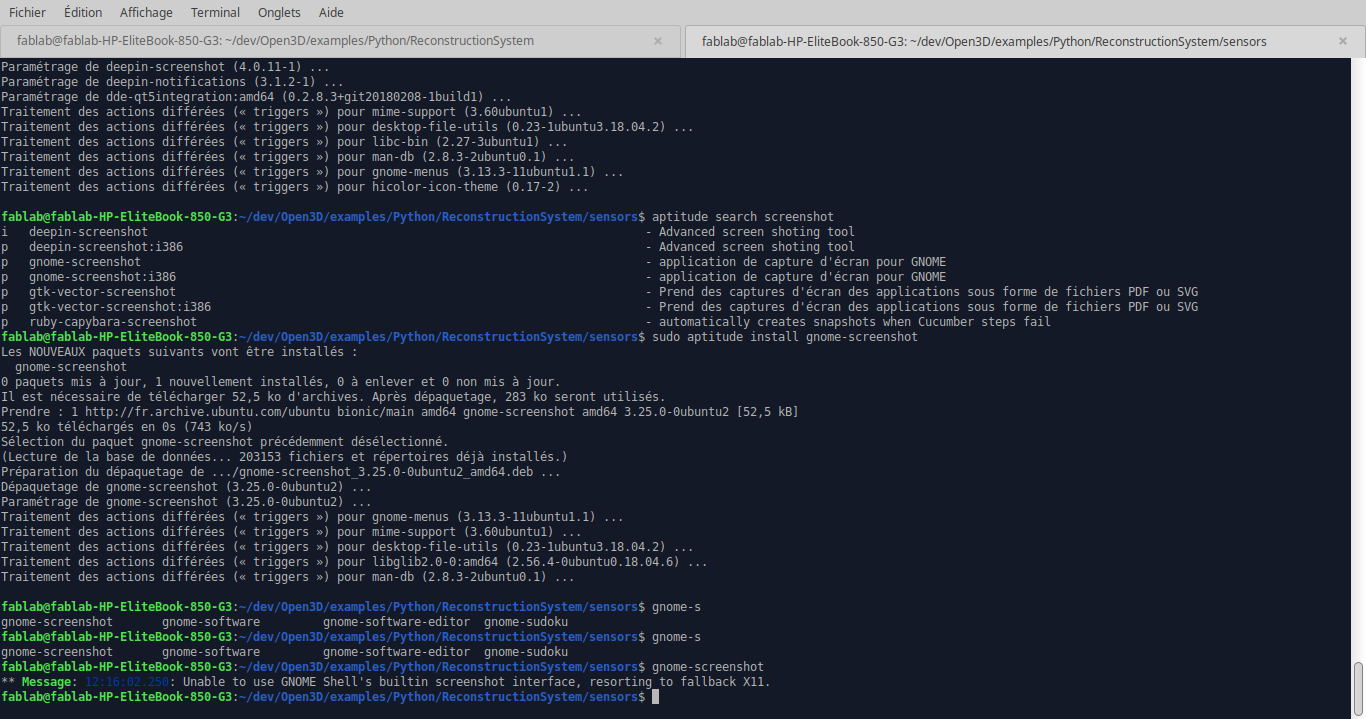Open the Édition menu
The width and height of the screenshot is (1366, 719).
pyautogui.click(x=83, y=12)
